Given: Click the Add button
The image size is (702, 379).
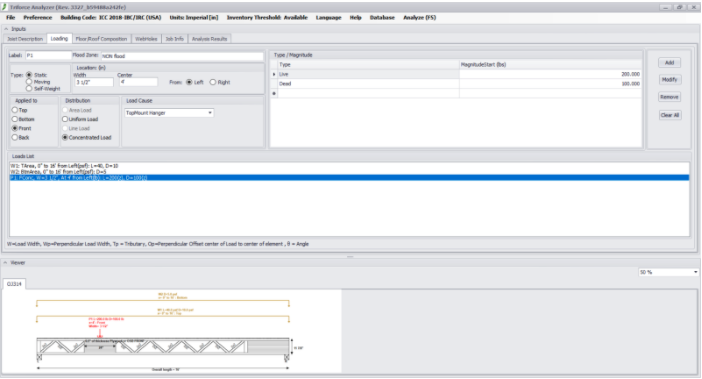Looking at the screenshot, I should [x=669, y=63].
